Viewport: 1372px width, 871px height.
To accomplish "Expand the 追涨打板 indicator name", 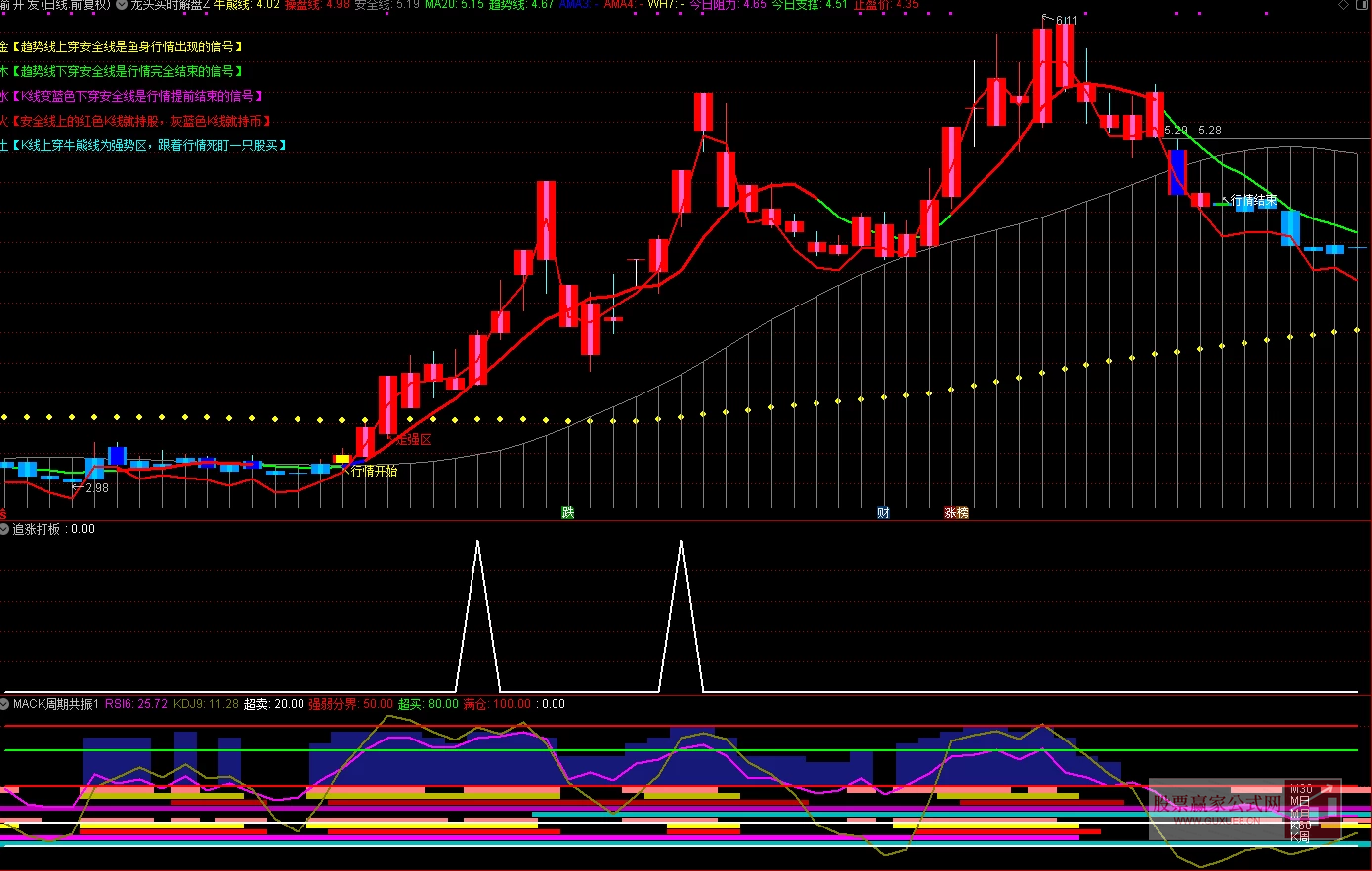I will coord(37,529).
